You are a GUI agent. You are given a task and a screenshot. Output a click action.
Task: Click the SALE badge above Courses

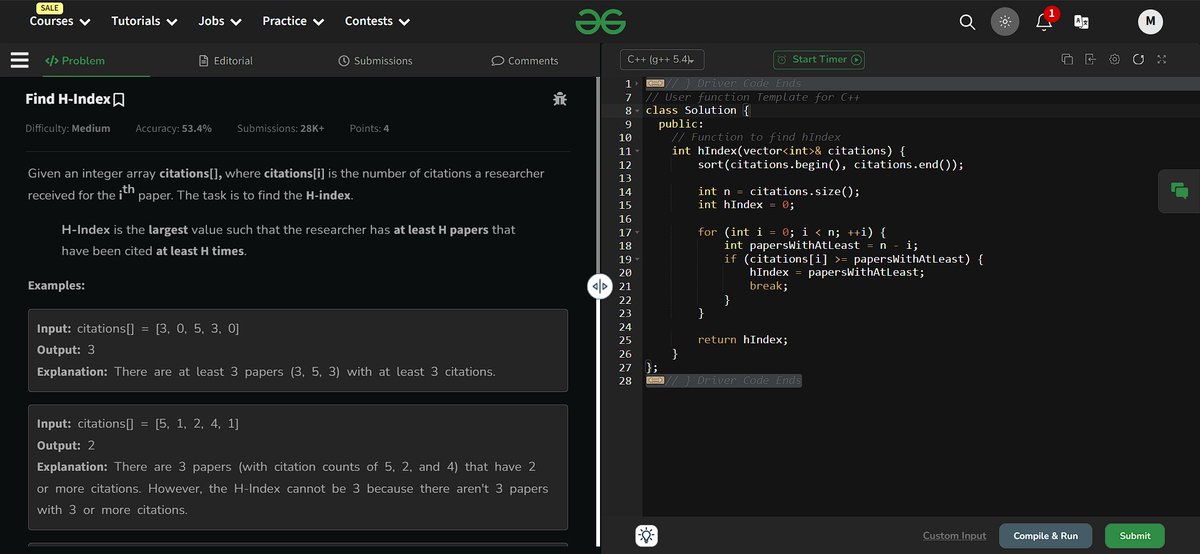pos(51,8)
